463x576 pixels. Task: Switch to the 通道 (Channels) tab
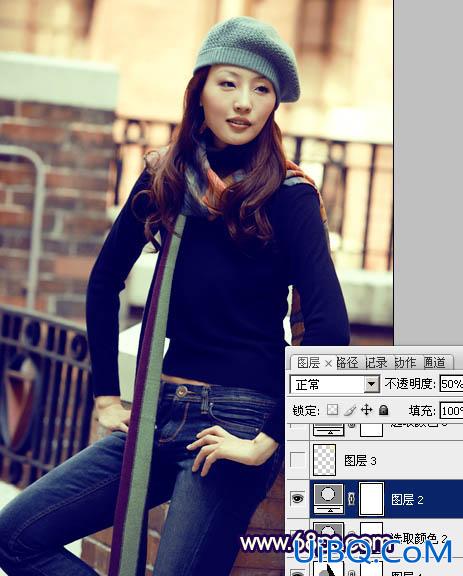435,363
